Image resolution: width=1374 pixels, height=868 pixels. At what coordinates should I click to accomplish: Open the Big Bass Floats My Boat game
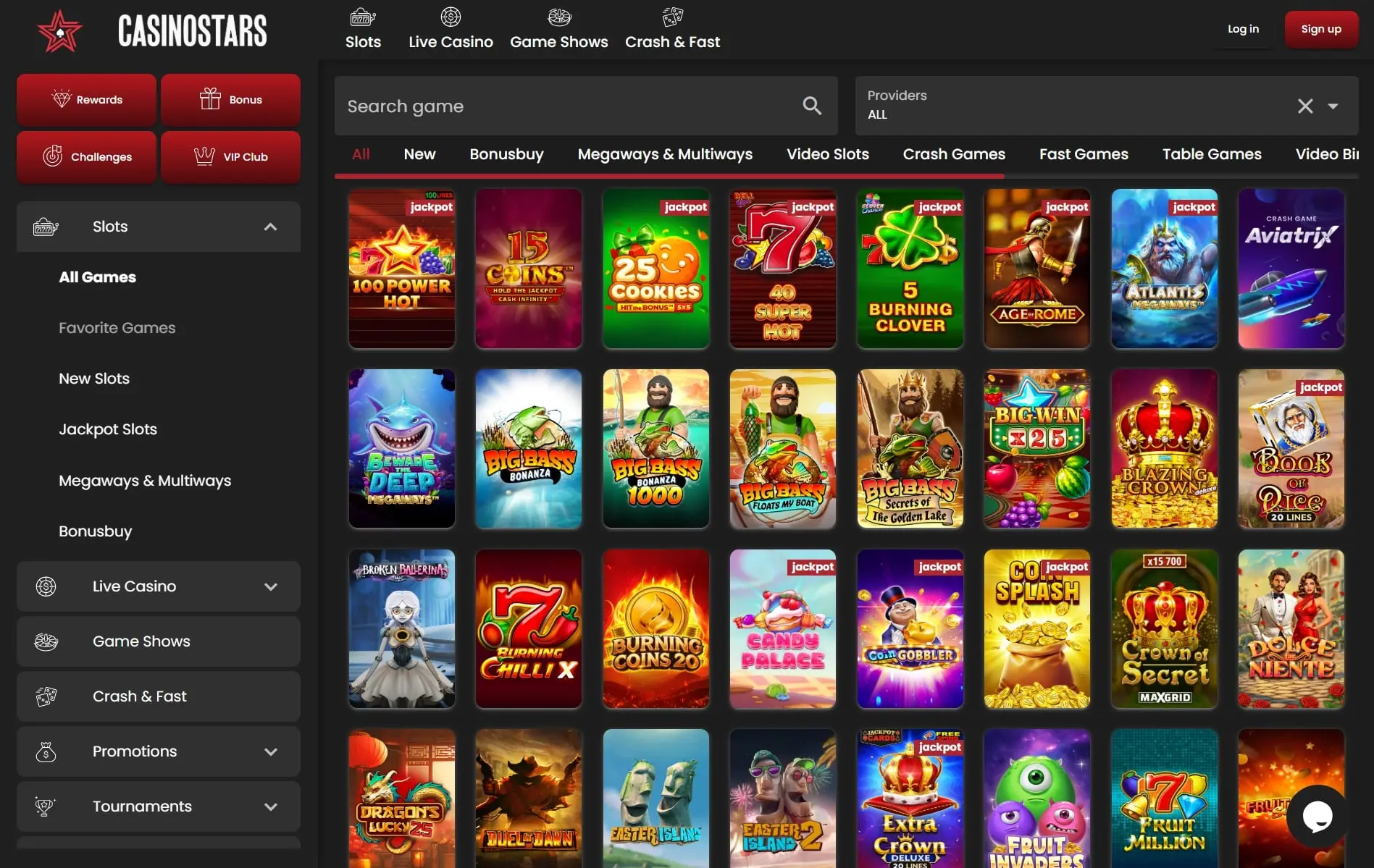(783, 449)
